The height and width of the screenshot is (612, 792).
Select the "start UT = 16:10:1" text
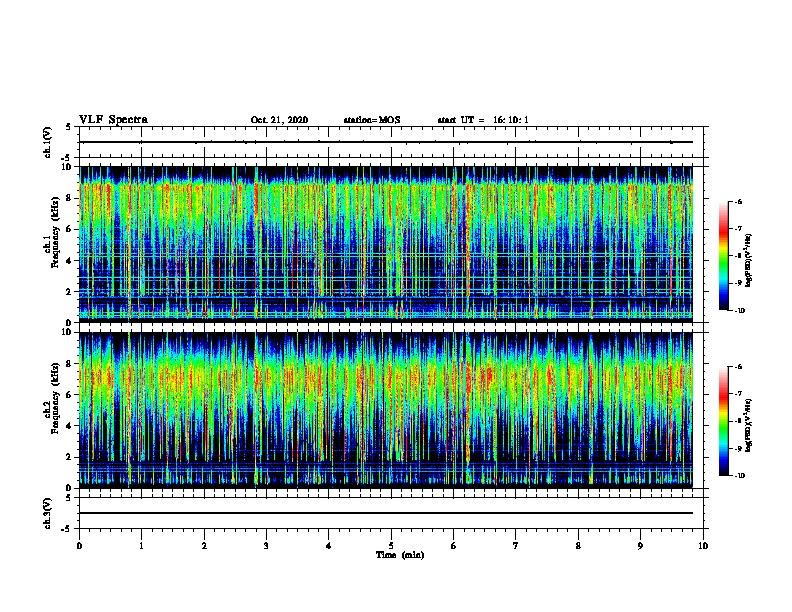(483, 120)
